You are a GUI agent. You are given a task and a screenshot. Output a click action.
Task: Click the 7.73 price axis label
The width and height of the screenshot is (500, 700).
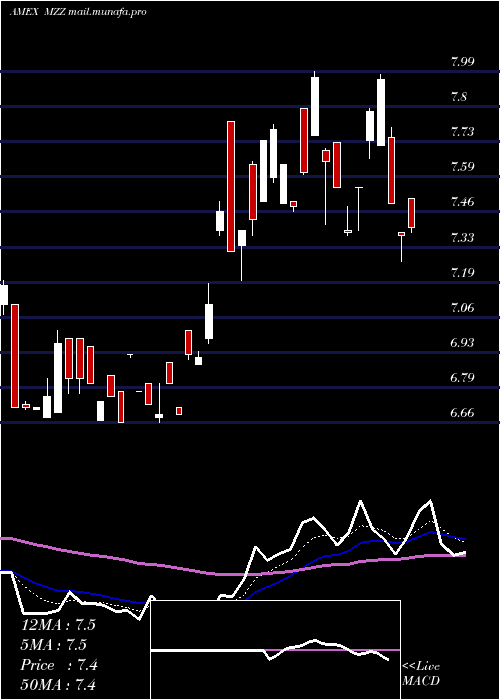(462, 132)
